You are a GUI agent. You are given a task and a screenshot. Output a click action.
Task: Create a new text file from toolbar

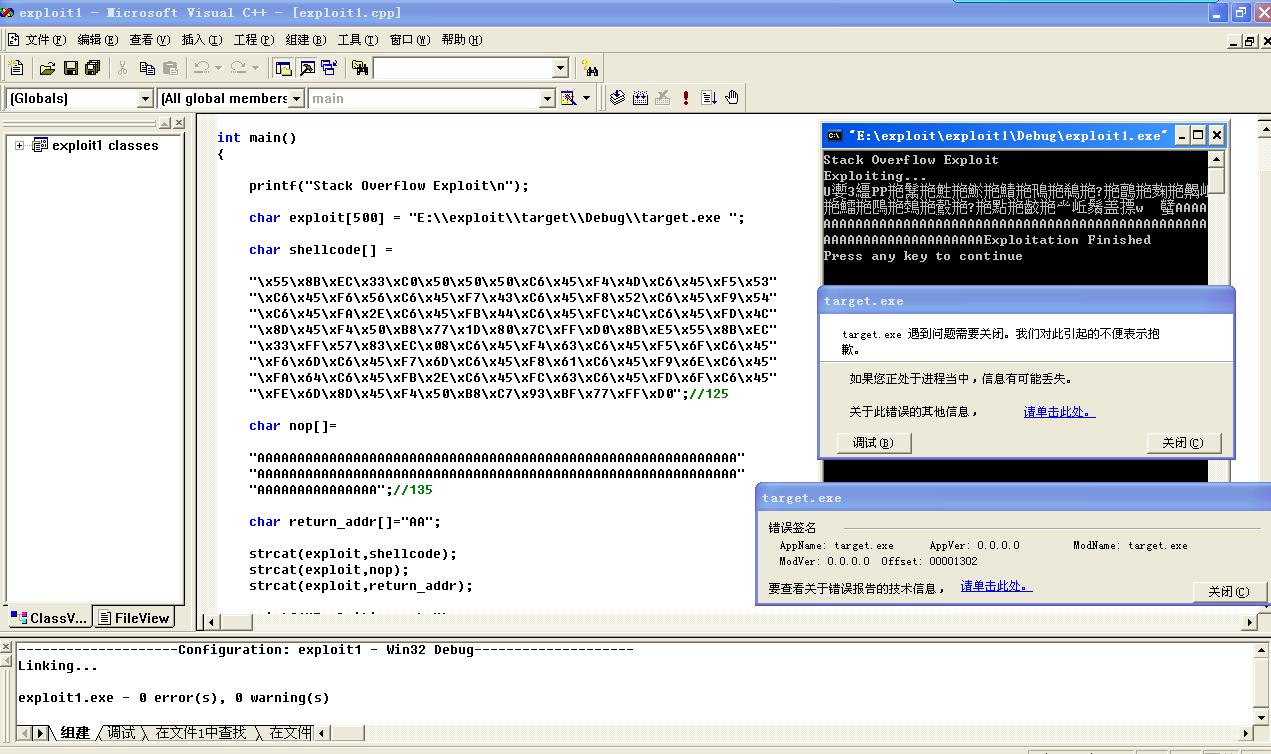tap(16, 68)
